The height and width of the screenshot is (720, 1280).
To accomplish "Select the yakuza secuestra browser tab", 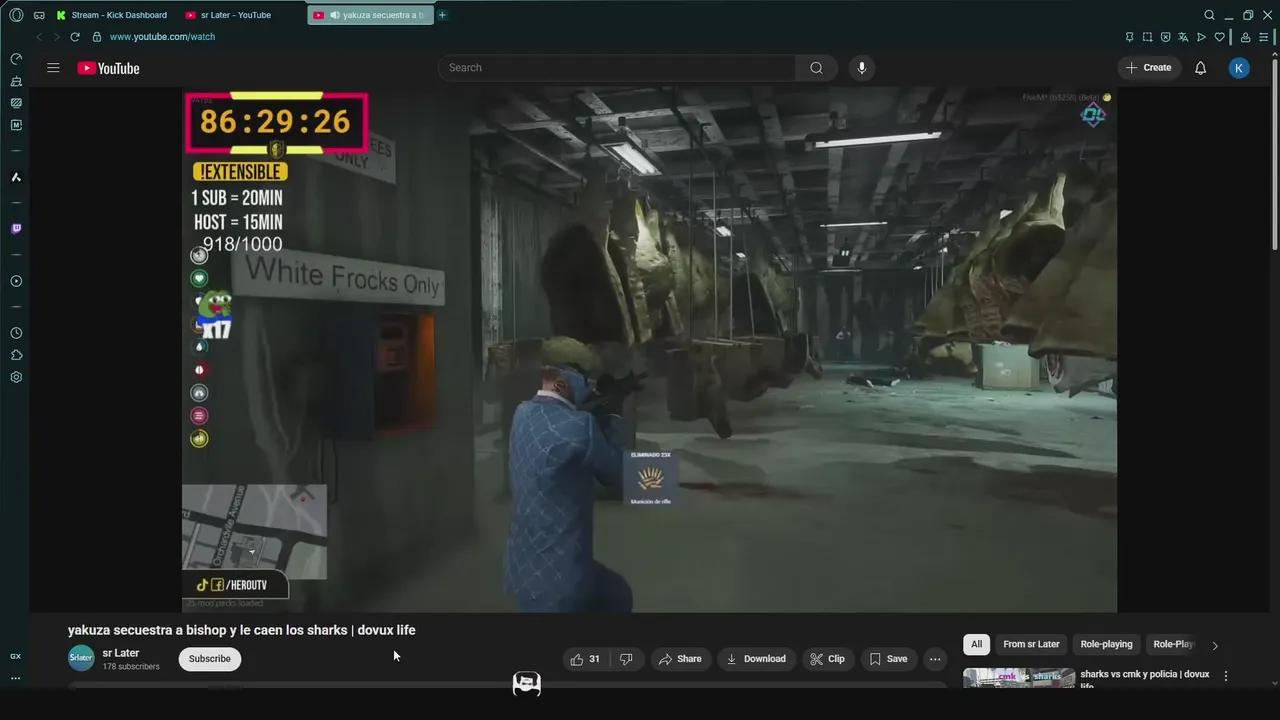I will click(x=370, y=15).
